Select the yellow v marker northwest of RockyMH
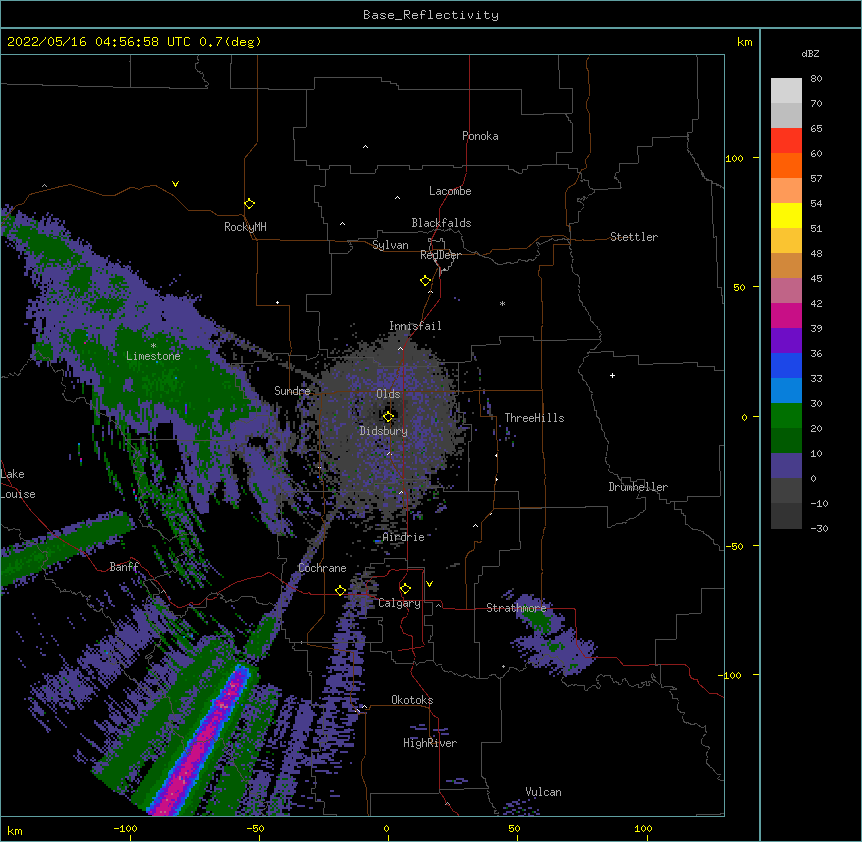The width and height of the screenshot is (862, 842). pos(175,184)
